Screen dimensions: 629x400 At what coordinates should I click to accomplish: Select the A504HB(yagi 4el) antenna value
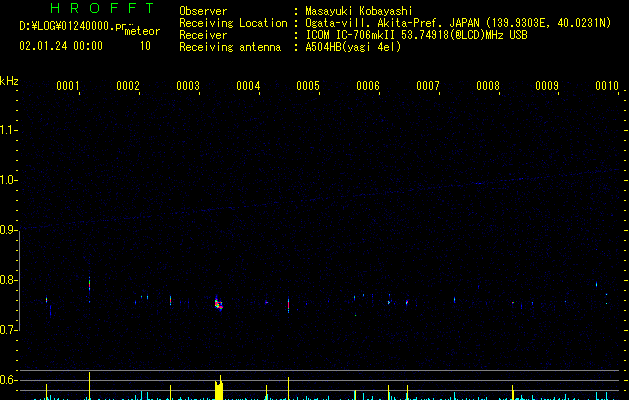click(x=353, y=47)
